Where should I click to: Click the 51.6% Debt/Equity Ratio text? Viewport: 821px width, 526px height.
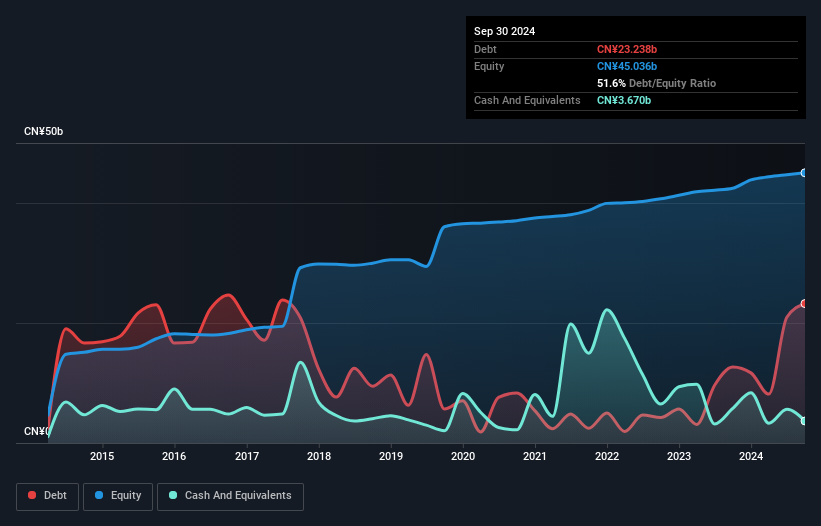pos(656,83)
